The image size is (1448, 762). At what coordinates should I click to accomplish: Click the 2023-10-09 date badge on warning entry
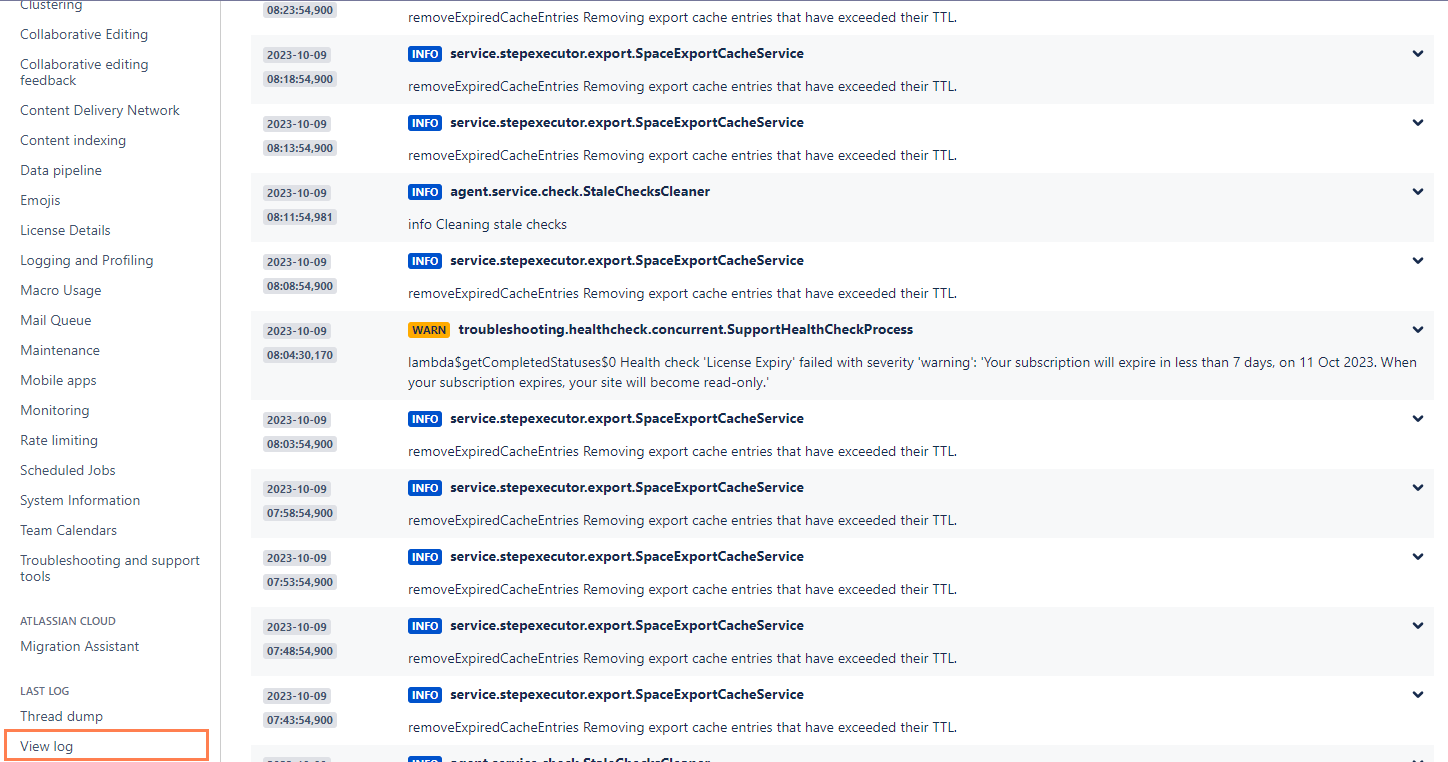tap(296, 330)
